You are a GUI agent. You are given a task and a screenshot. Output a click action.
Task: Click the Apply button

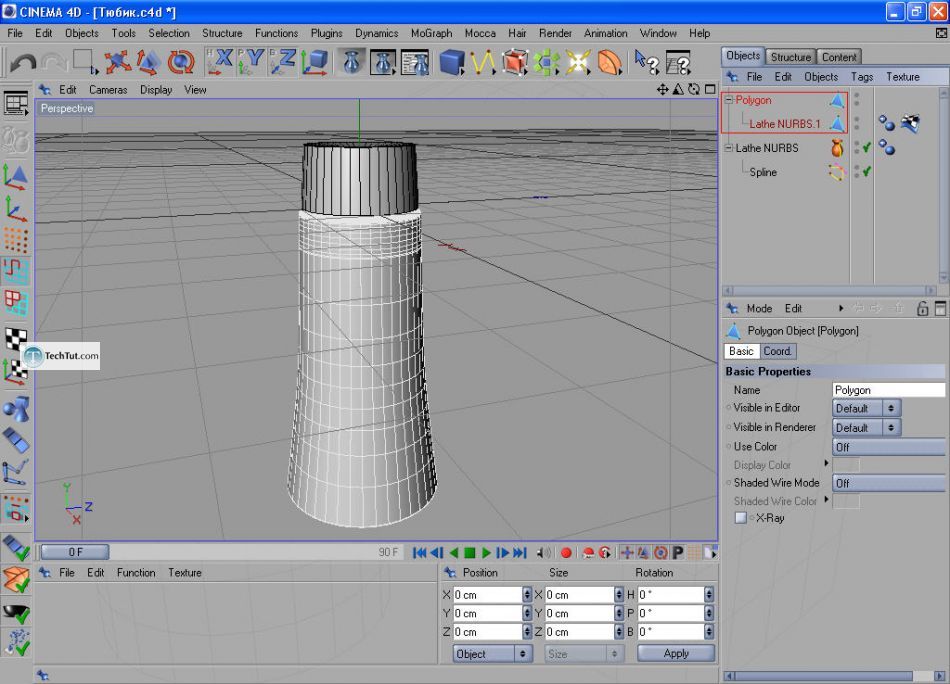click(x=676, y=653)
